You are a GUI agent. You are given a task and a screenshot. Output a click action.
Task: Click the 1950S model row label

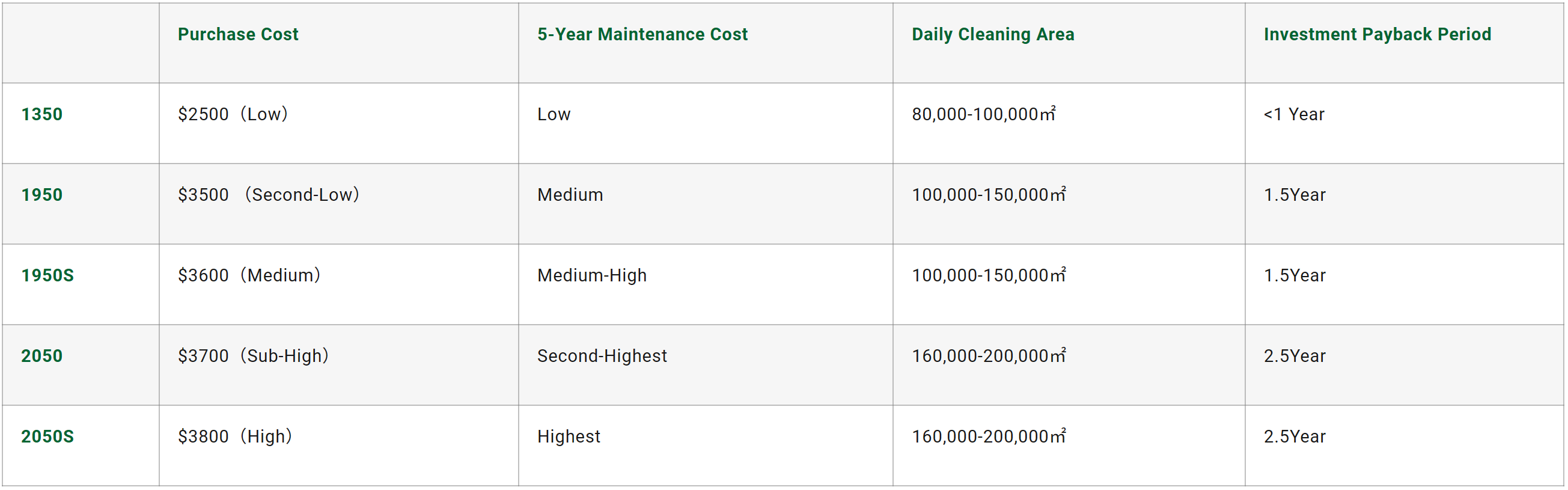pos(47,276)
